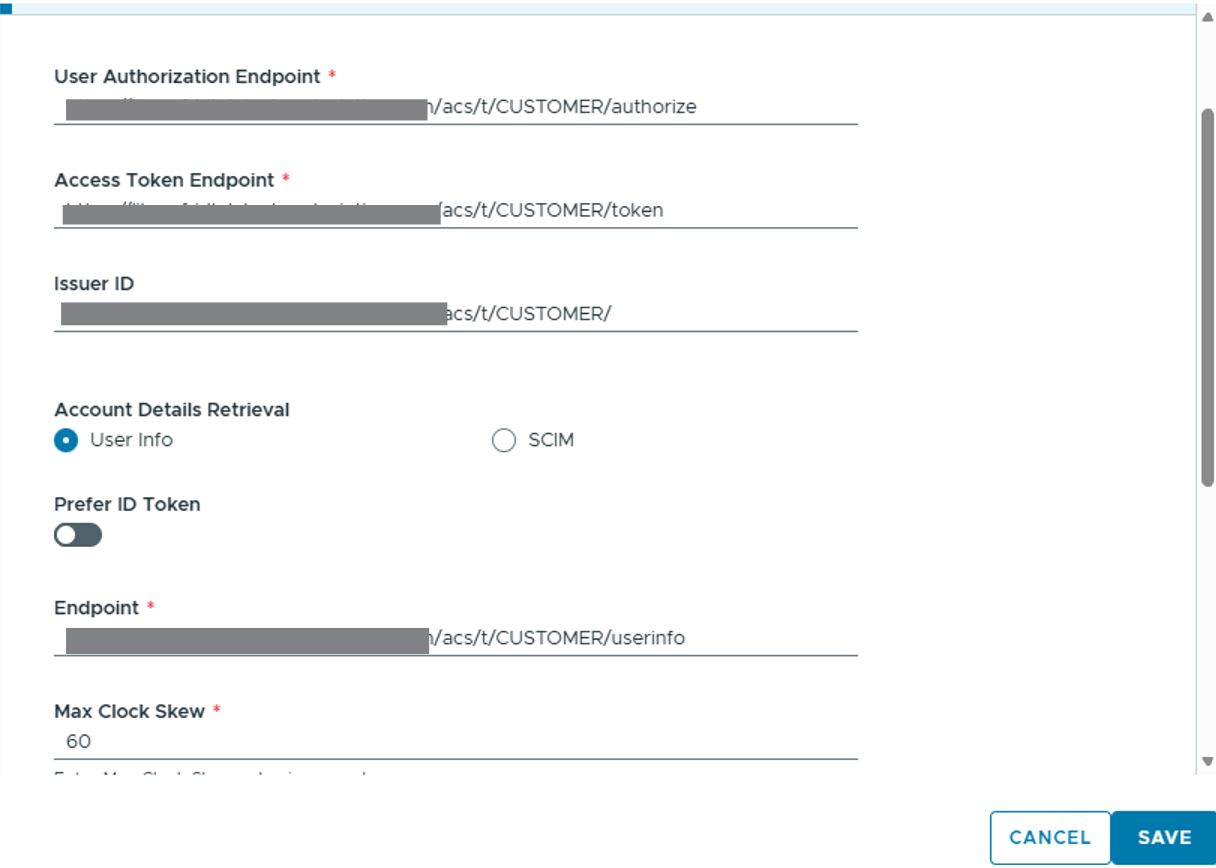Enable the Prefer ID Token switch
1216x868 pixels.
coord(78,536)
